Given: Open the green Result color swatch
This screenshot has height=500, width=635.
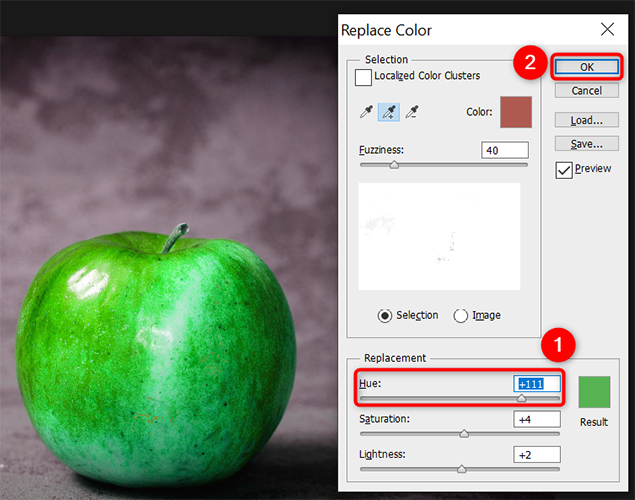Looking at the screenshot, I should pyautogui.click(x=594, y=392).
